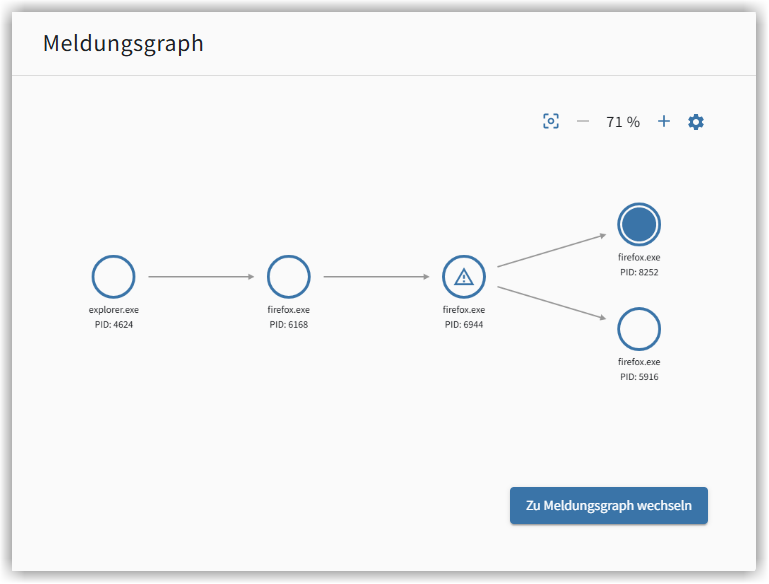
Task: Select the explorer.exe node PID 4624
Action: pyautogui.click(x=113, y=277)
